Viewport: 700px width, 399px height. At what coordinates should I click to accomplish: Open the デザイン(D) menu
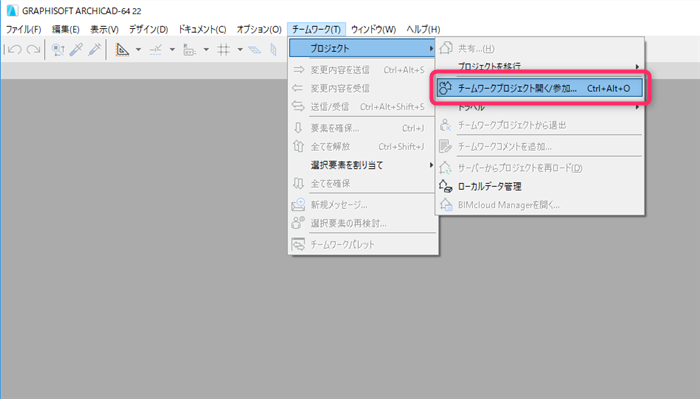point(149,29)
